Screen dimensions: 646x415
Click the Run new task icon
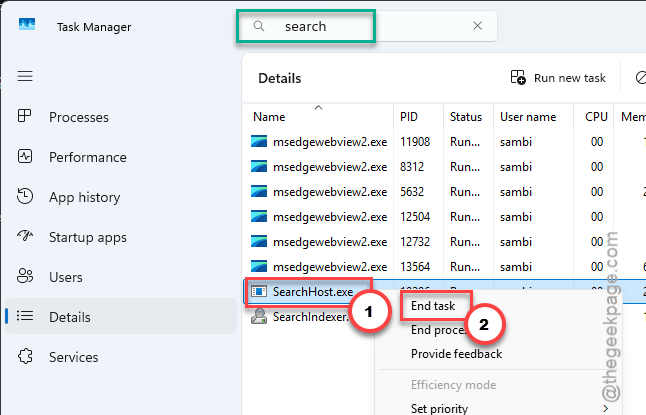518,77
